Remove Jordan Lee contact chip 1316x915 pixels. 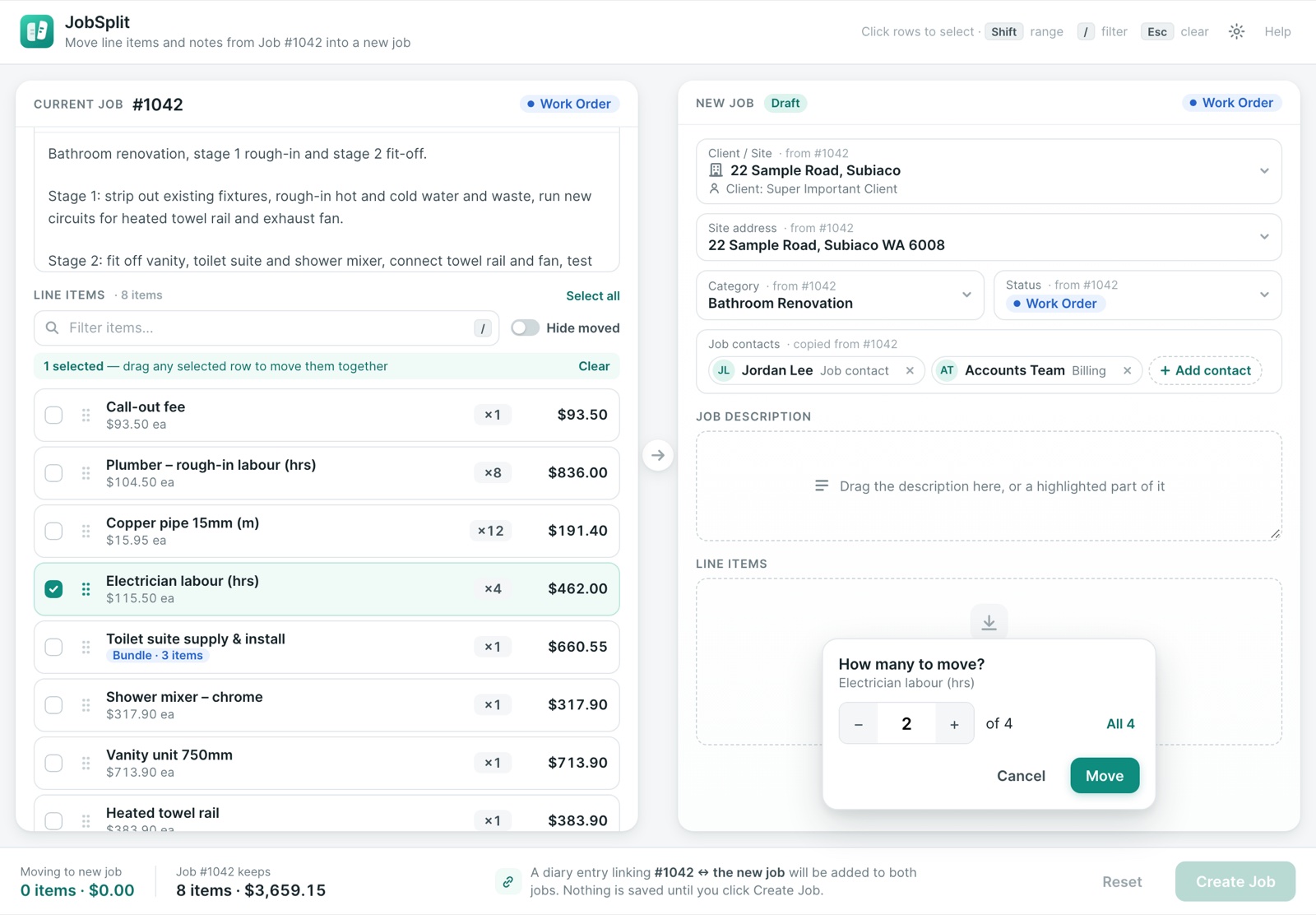(x=910, y=371)
